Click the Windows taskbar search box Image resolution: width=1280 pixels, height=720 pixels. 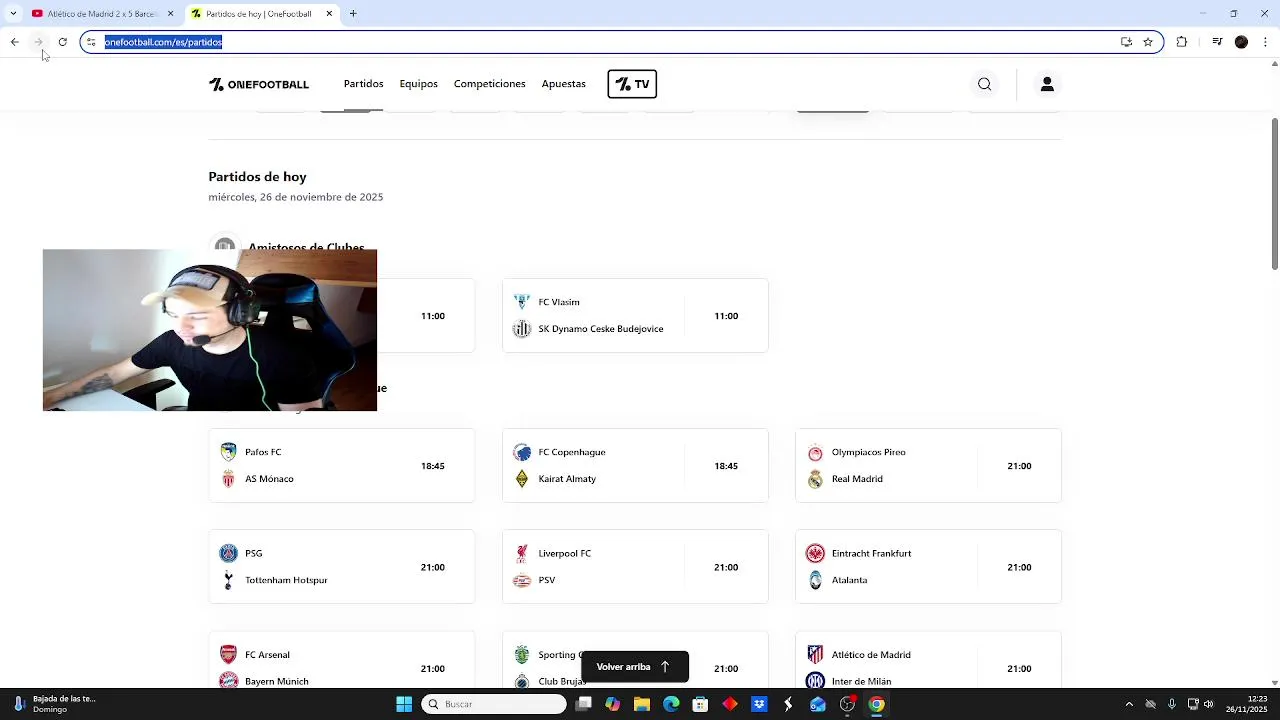(x=494, y=704)
